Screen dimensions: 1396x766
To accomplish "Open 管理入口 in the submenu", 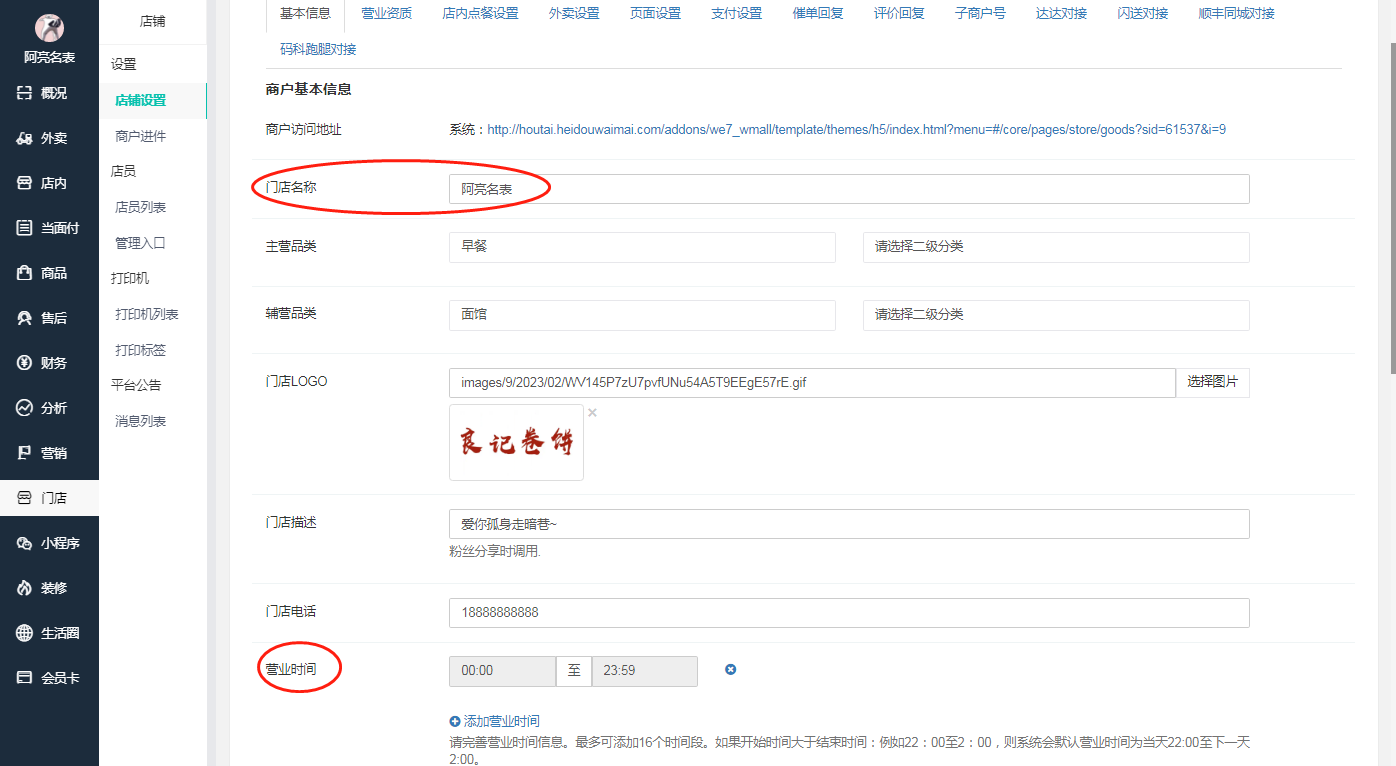I will [141, 243].
